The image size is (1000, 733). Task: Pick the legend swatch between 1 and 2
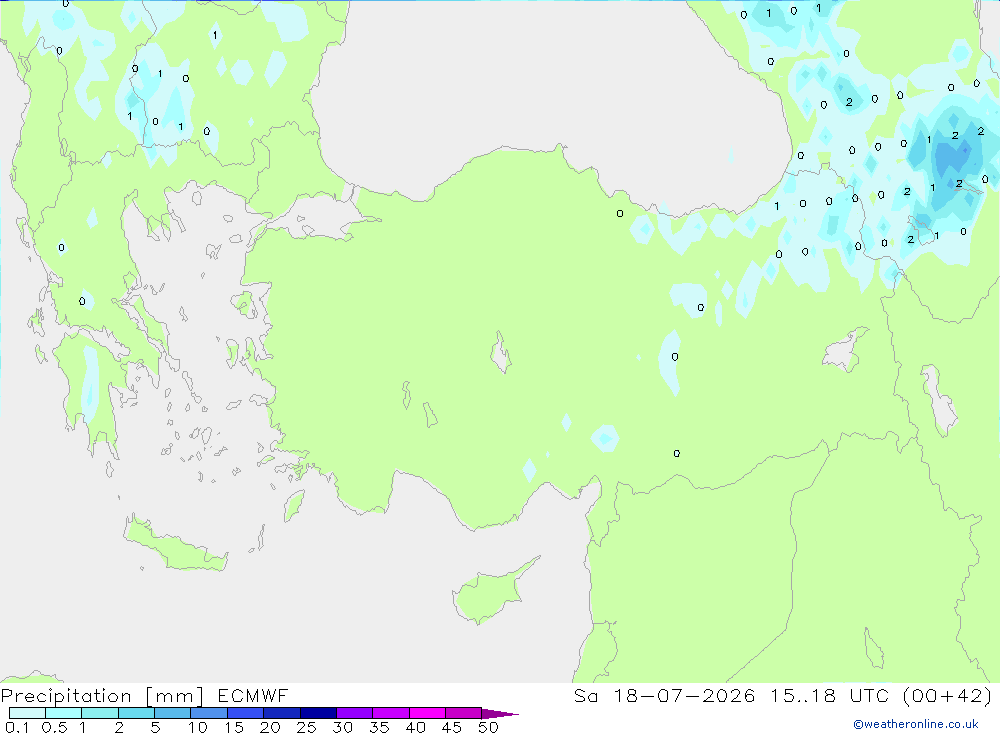pyautogui.click(x=99, y=713)
